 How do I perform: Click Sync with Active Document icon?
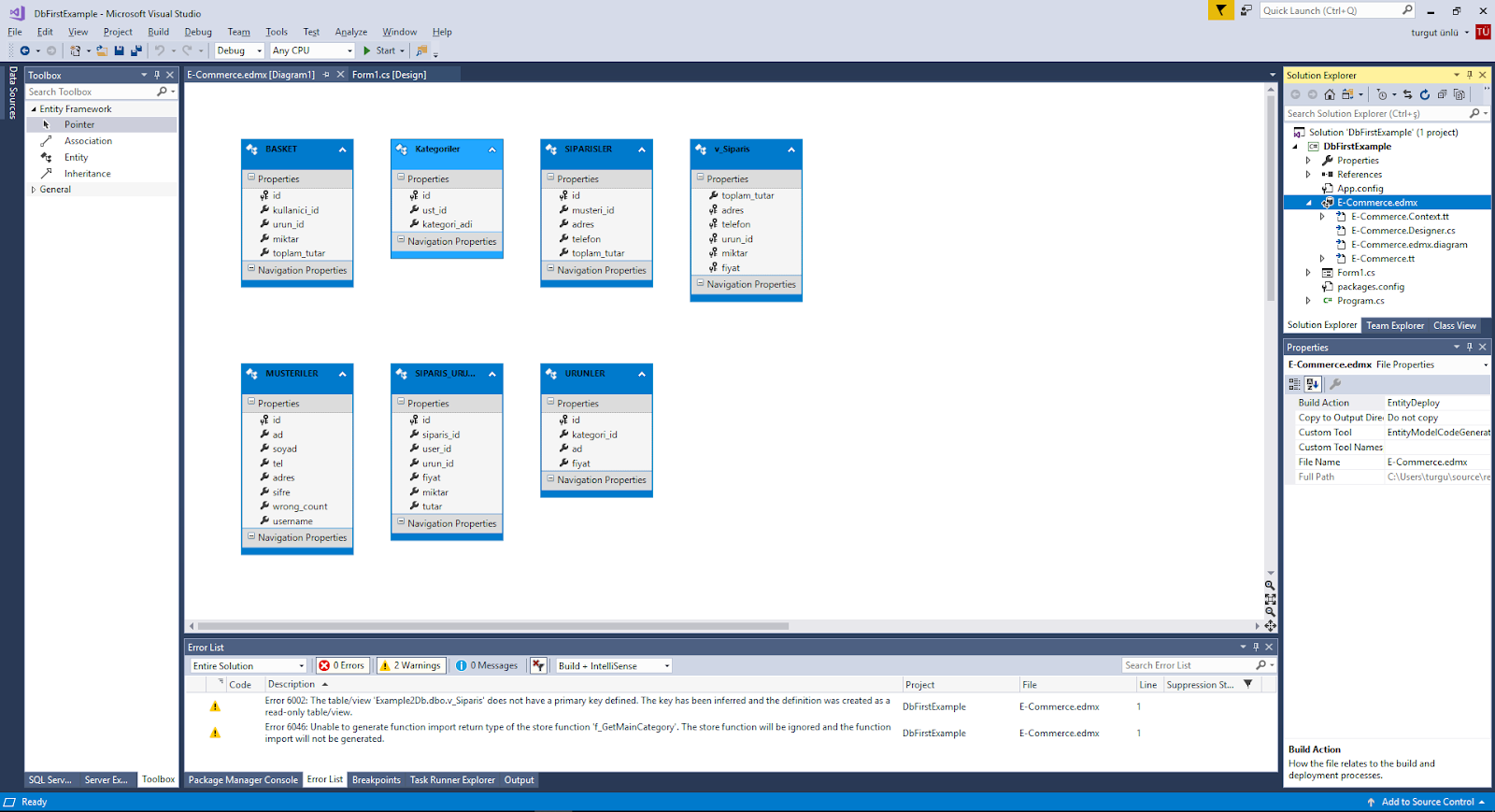tap(1407, 94)
